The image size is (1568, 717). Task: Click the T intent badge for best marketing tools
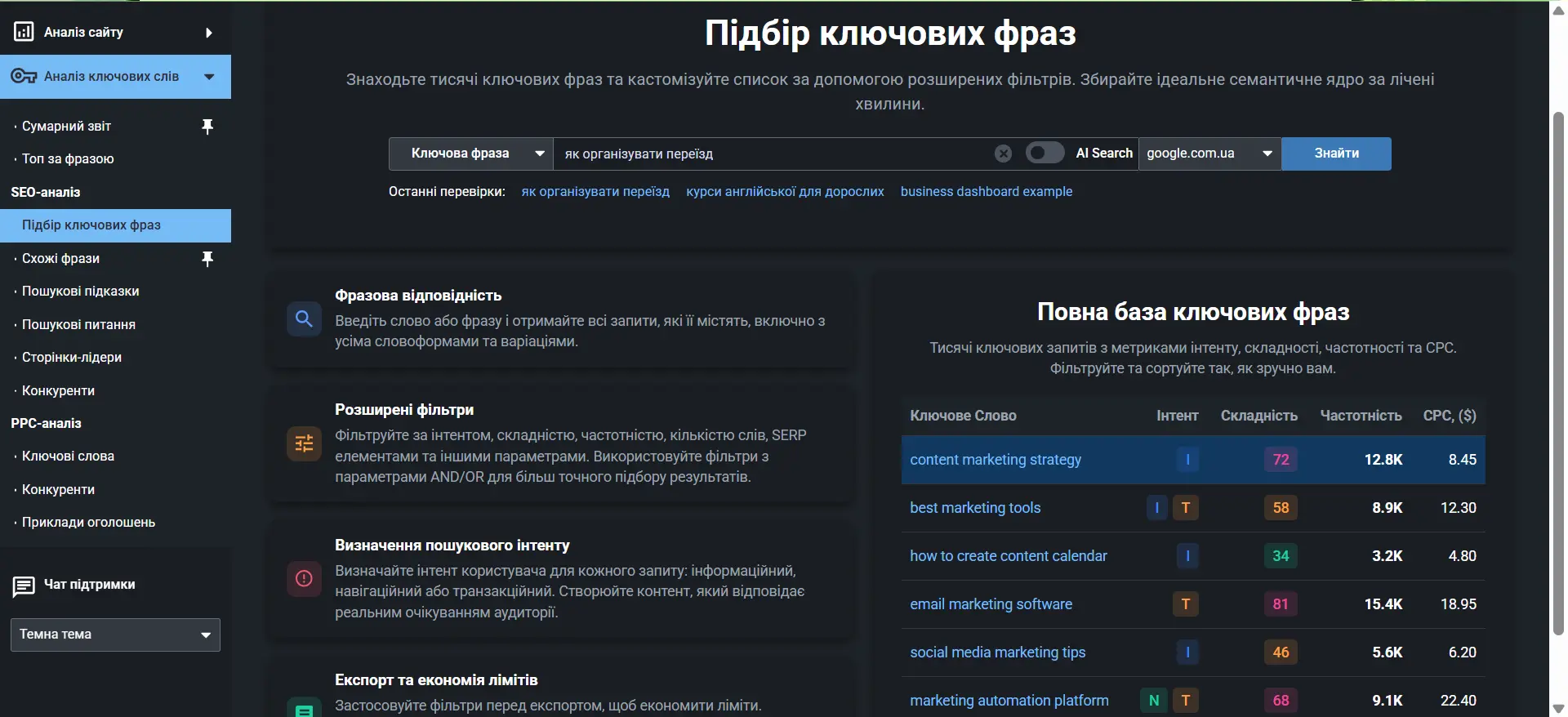[x=1186, y=508]
